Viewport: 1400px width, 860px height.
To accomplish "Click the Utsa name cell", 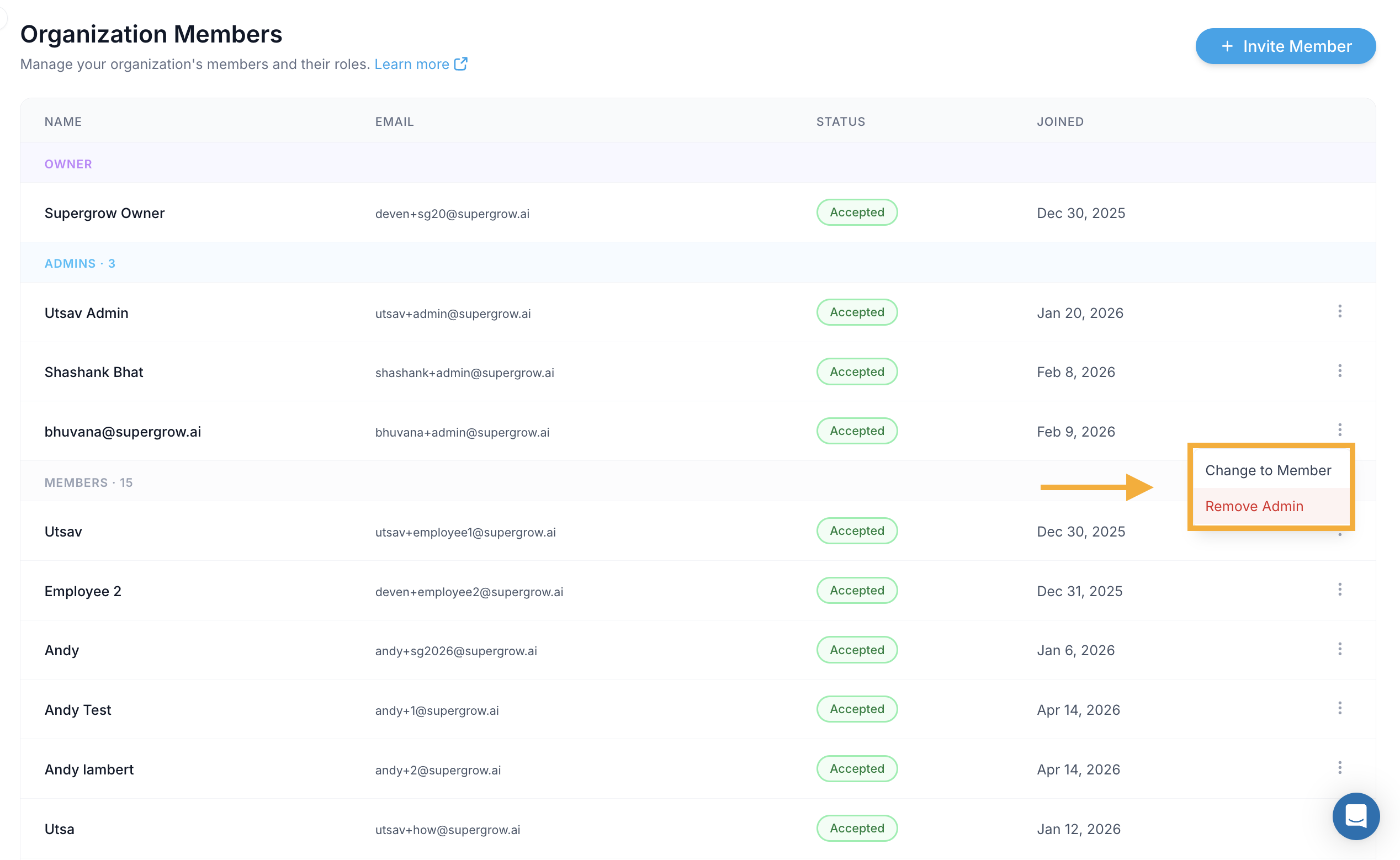I will click(60, 829).
